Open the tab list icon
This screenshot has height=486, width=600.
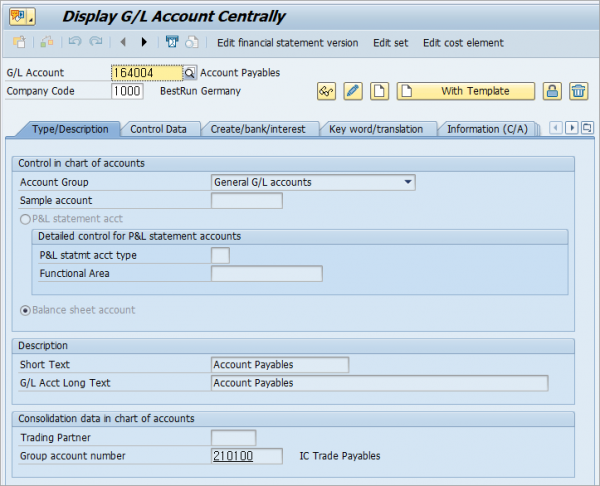click(587, 127)
